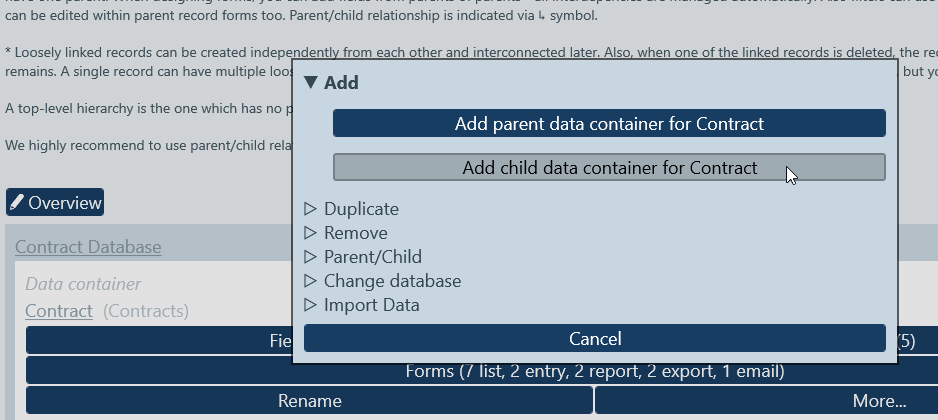Collapse the Add section
The height and width of the screenshot is (420, 938).
point(331,83)
